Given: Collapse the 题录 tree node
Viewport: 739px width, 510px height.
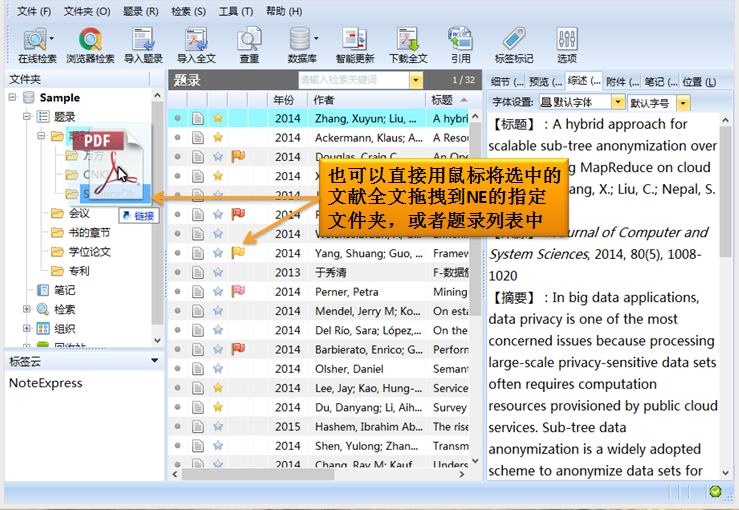Looking at the screenshot, I should 27,116.
